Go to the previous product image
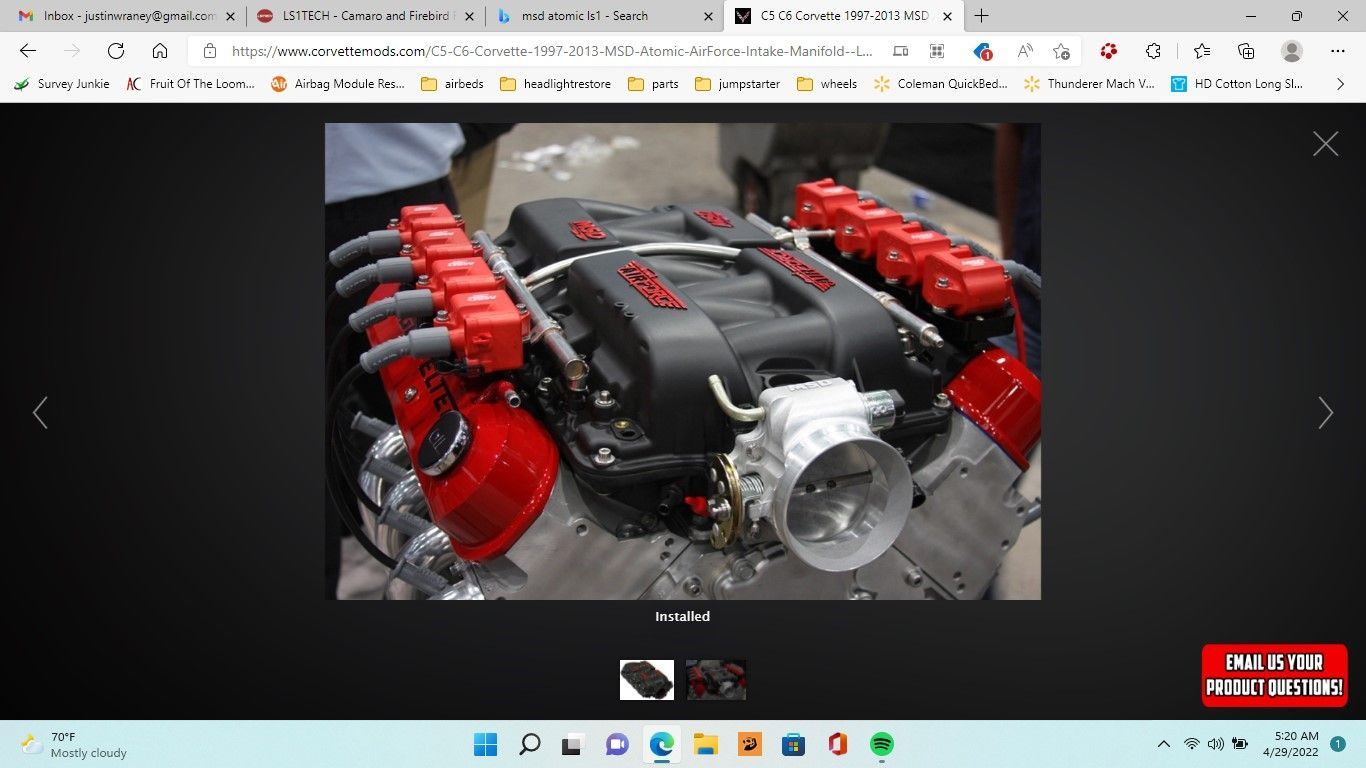This screenshot has width=1366, height=768. [x=40, y=412]
